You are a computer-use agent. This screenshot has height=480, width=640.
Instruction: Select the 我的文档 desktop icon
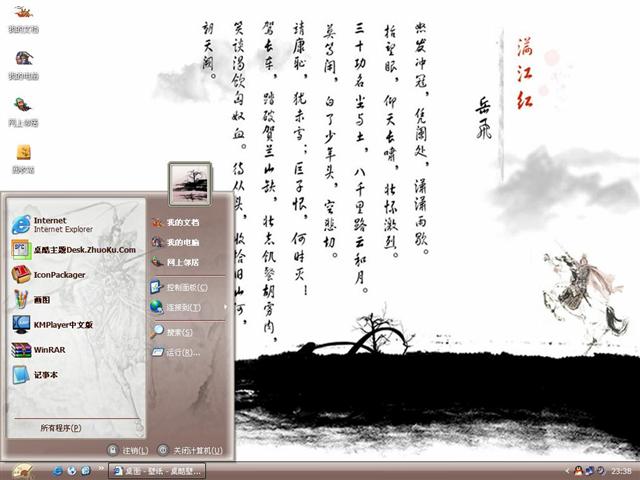(23, 19)
